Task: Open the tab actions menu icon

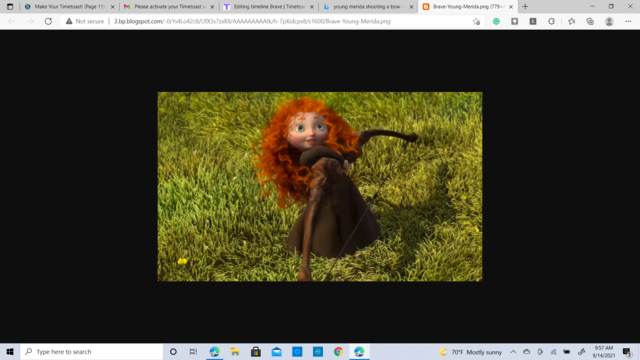Action: point(10,7)
